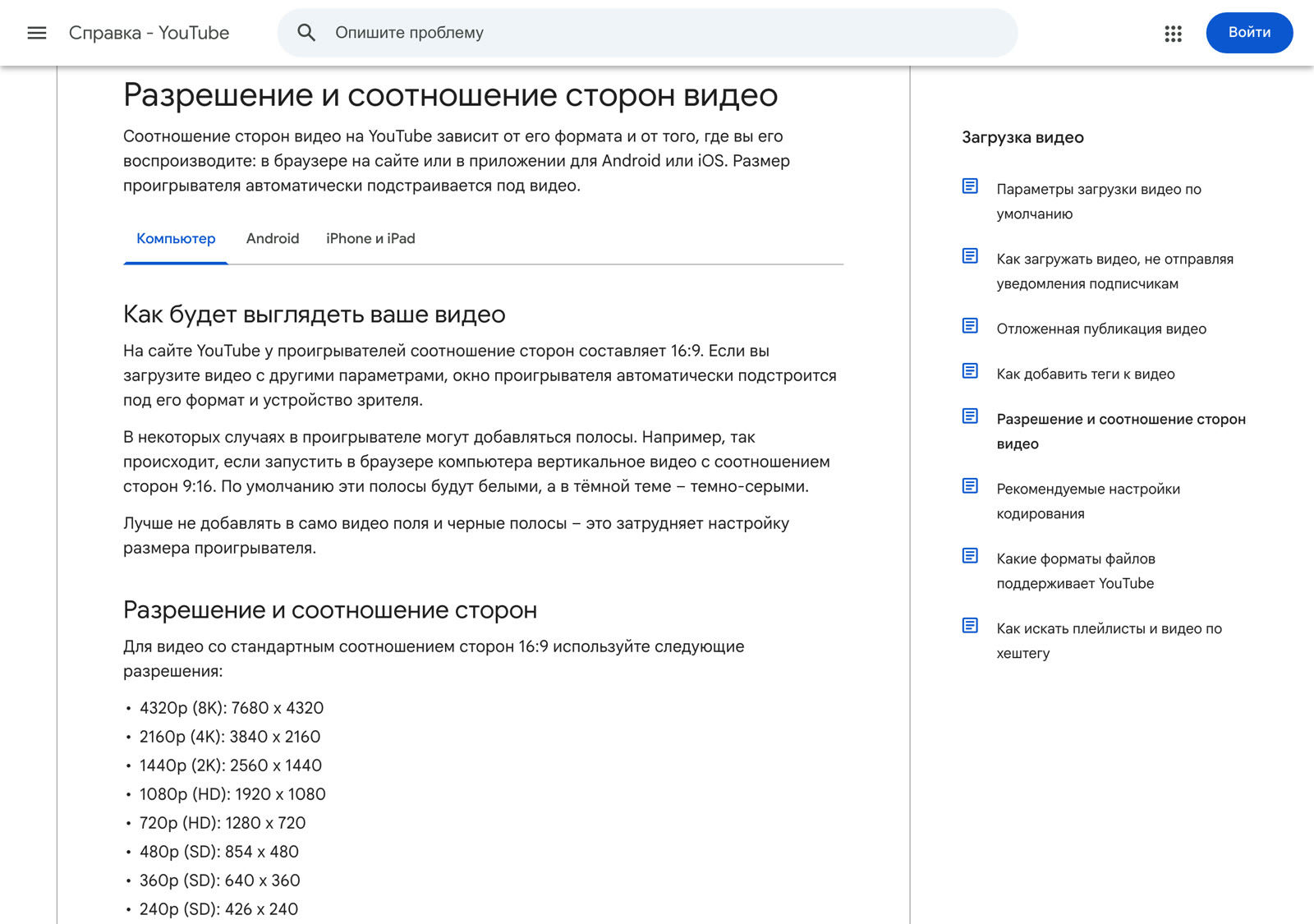Click the article icon beside 'Разрешение и соотношение'

(x=970, y=416)
